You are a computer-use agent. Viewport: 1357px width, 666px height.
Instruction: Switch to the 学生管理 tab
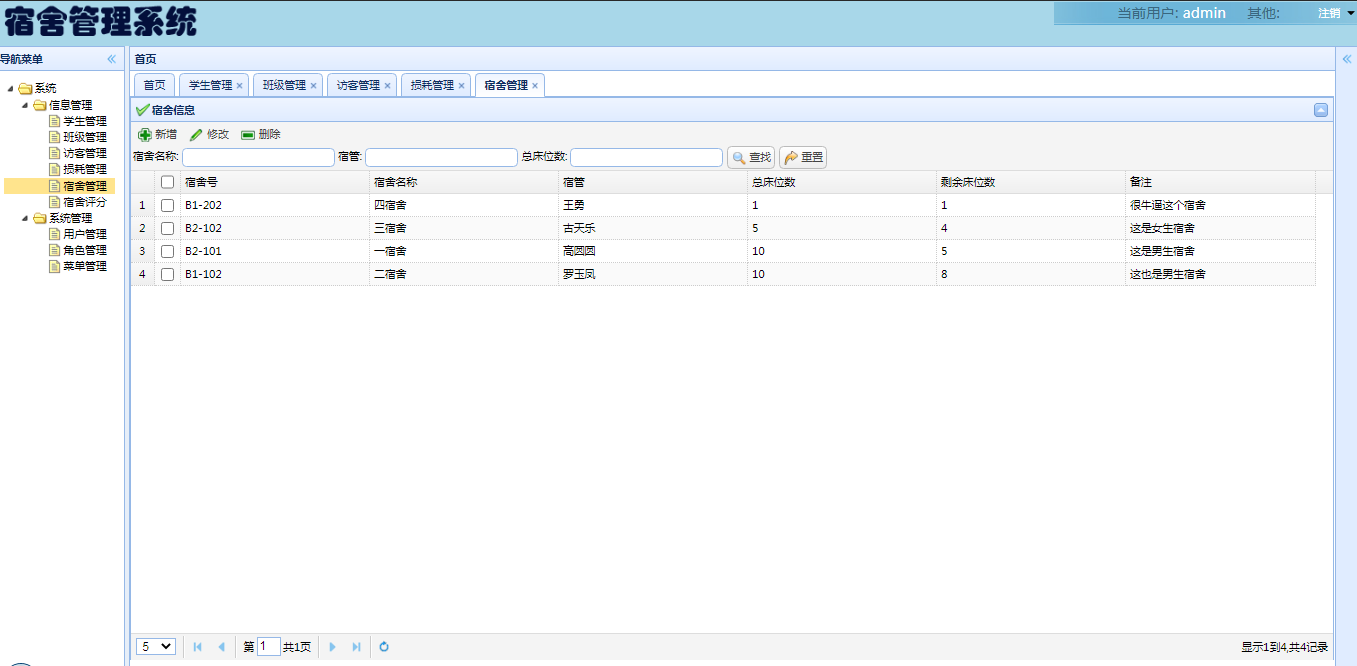[210, 86]
